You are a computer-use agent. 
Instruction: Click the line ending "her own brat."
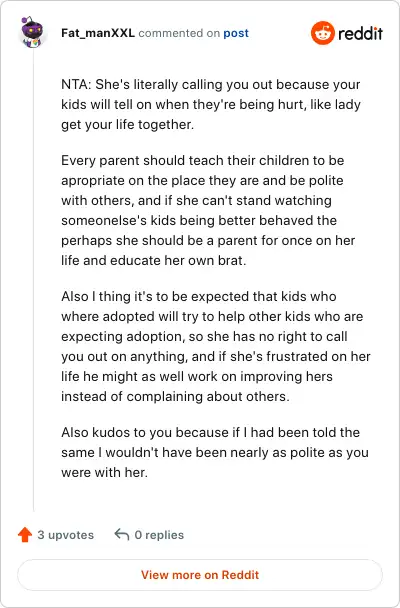coord(153,260)
